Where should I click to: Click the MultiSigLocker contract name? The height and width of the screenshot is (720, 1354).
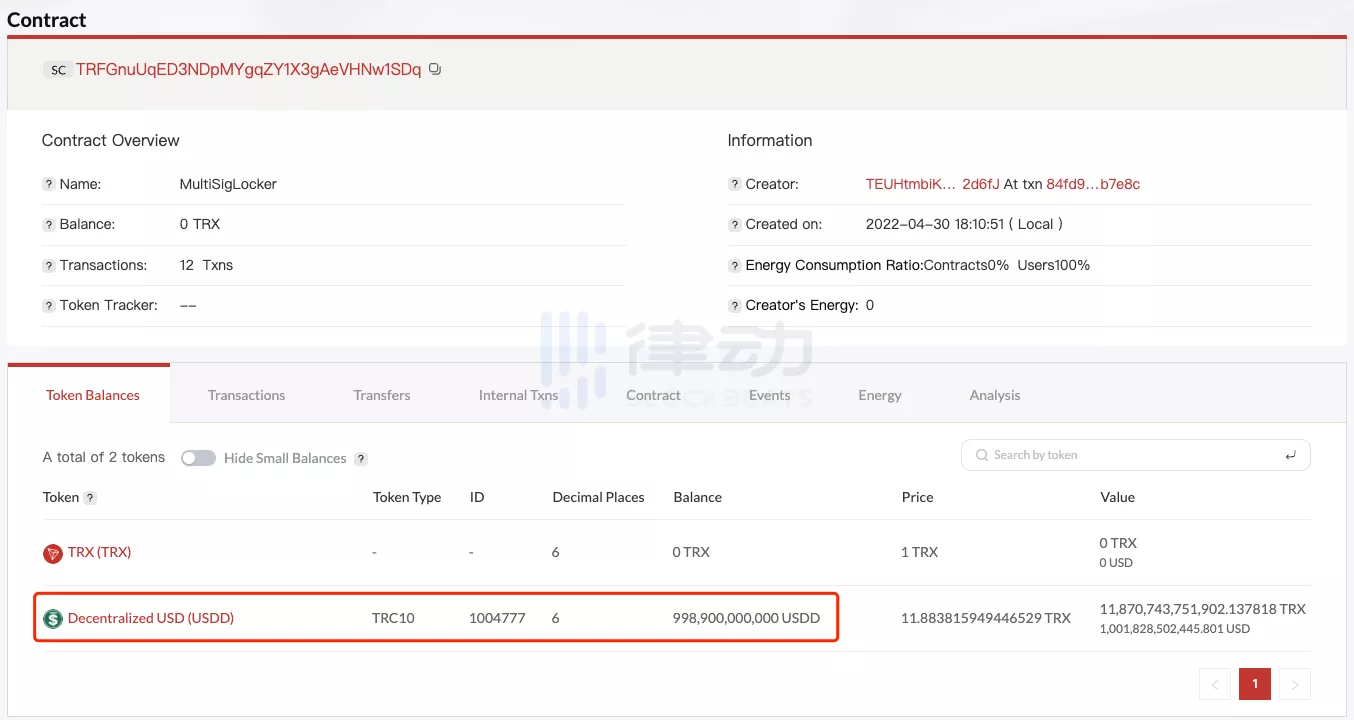point(228,185)
